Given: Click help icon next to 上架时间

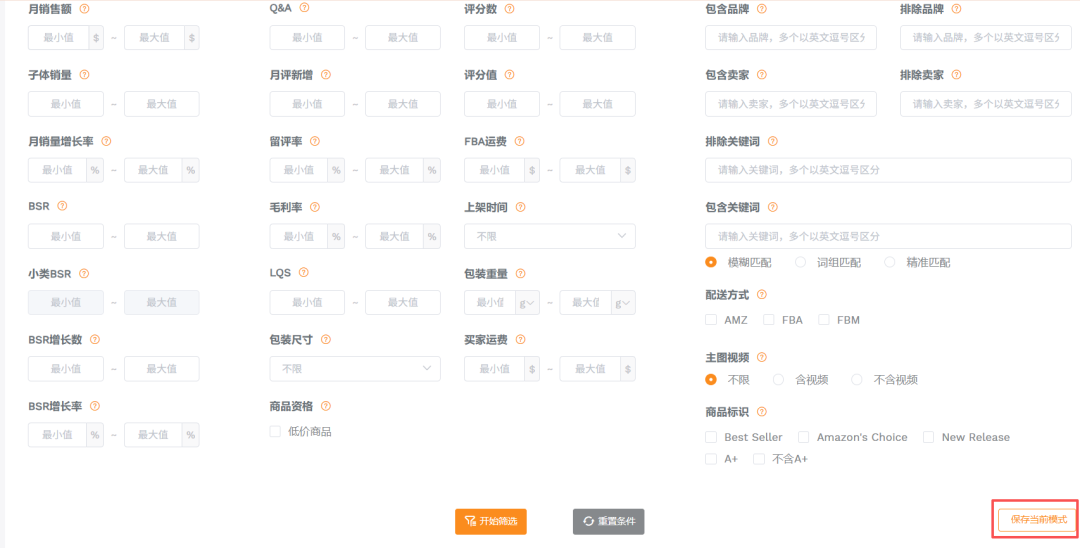Looking at the screenshot, I should tap(521, 207).
